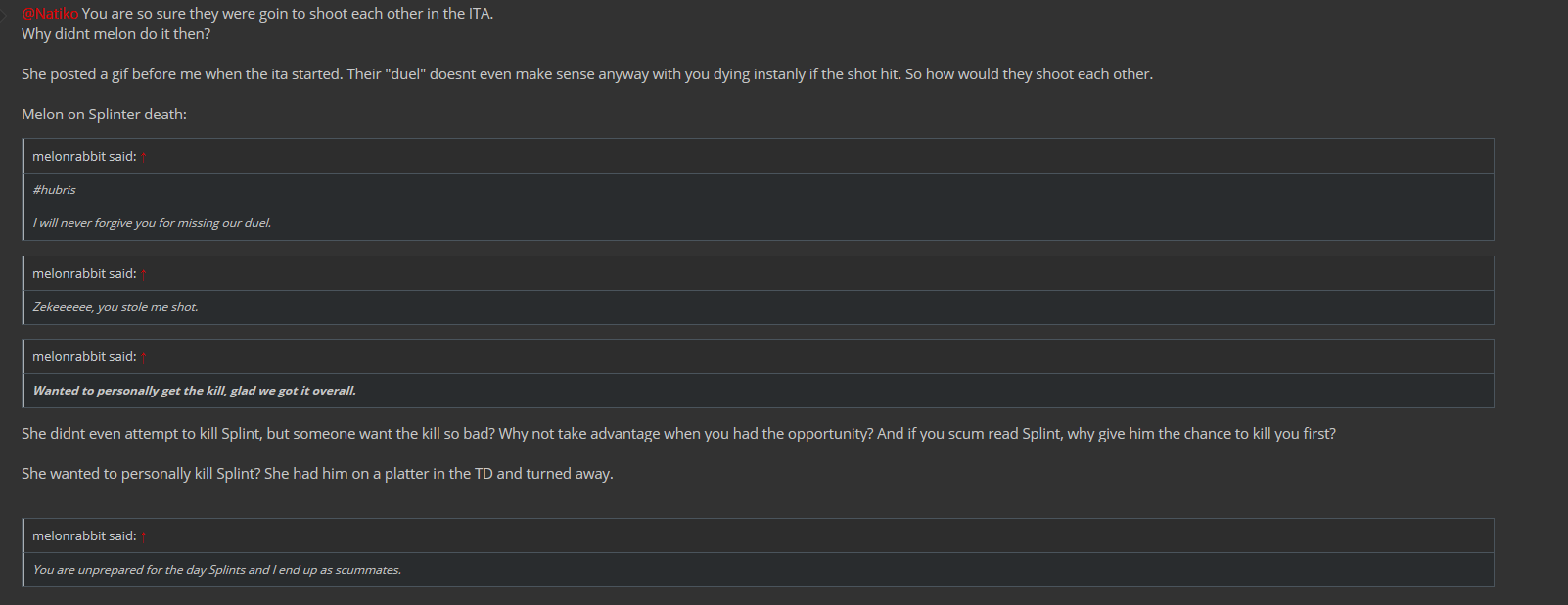Viewport: 1568px width, 605px height.
Task: Click the bold 'Wanted to personally get the kill' quote
Action: [x=194, y=391]
